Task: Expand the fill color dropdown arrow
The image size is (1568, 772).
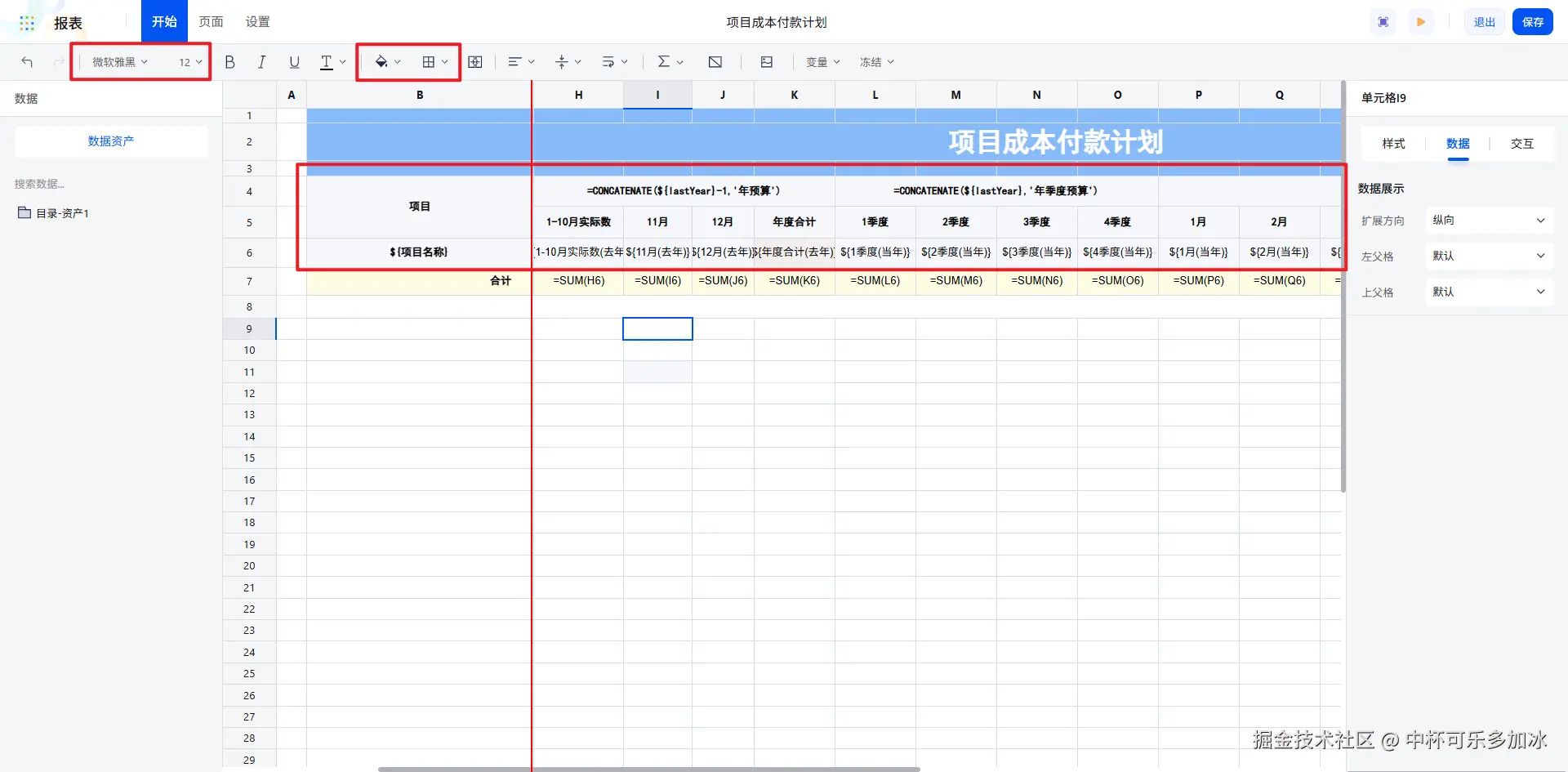Action: click(398, 62)
